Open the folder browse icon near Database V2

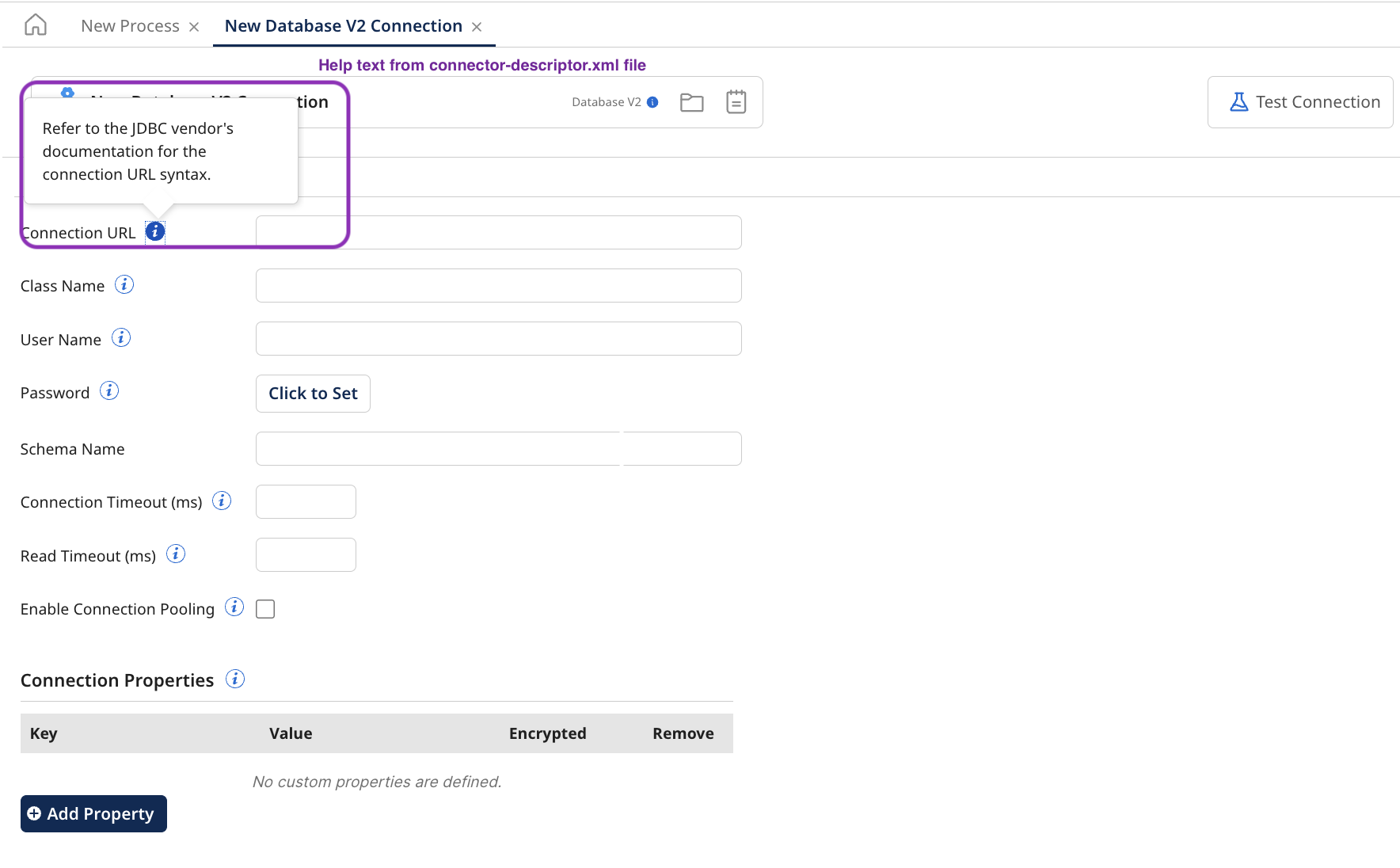(691, 101)
